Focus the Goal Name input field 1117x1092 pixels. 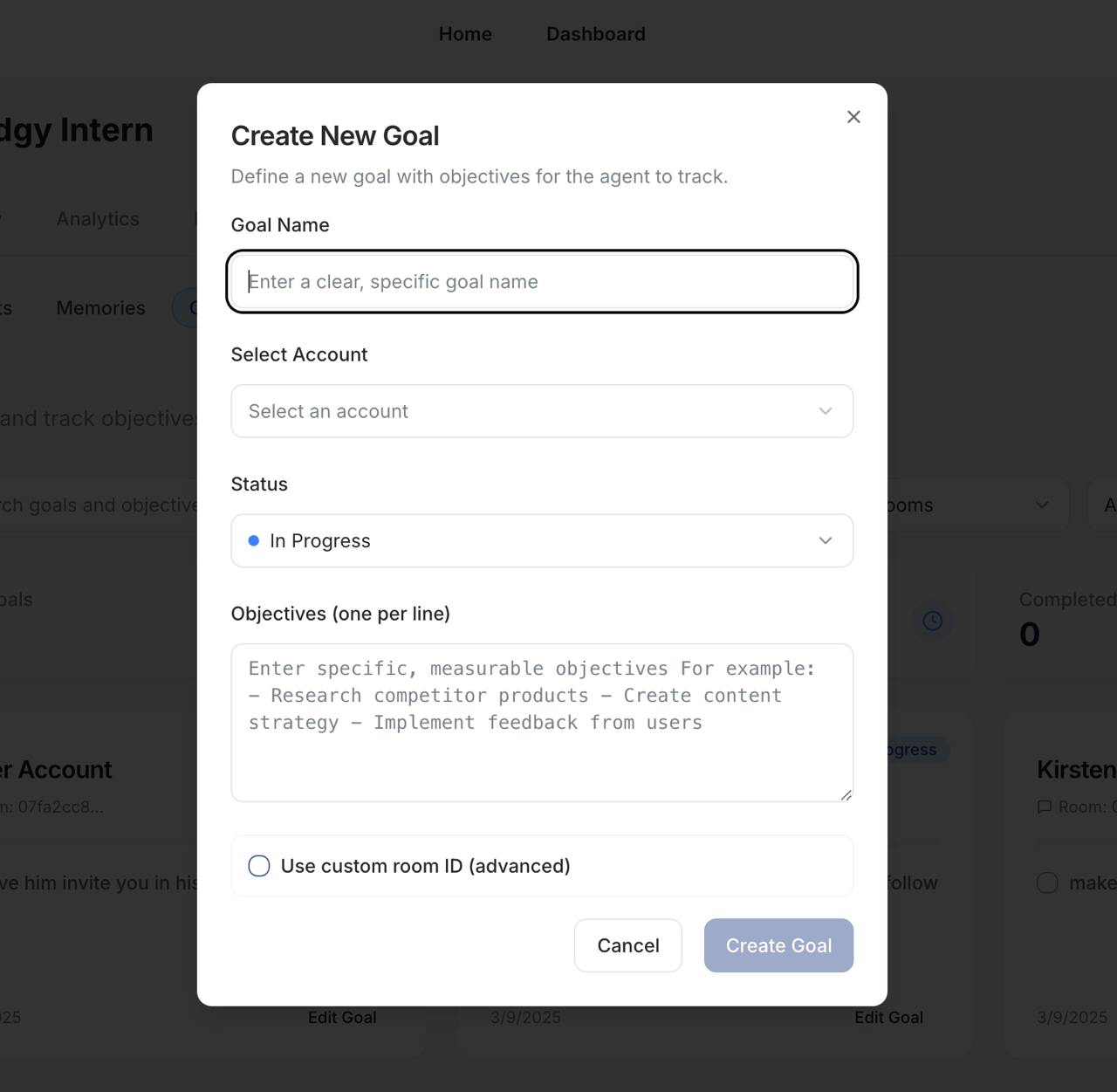[x=541, y=281]
